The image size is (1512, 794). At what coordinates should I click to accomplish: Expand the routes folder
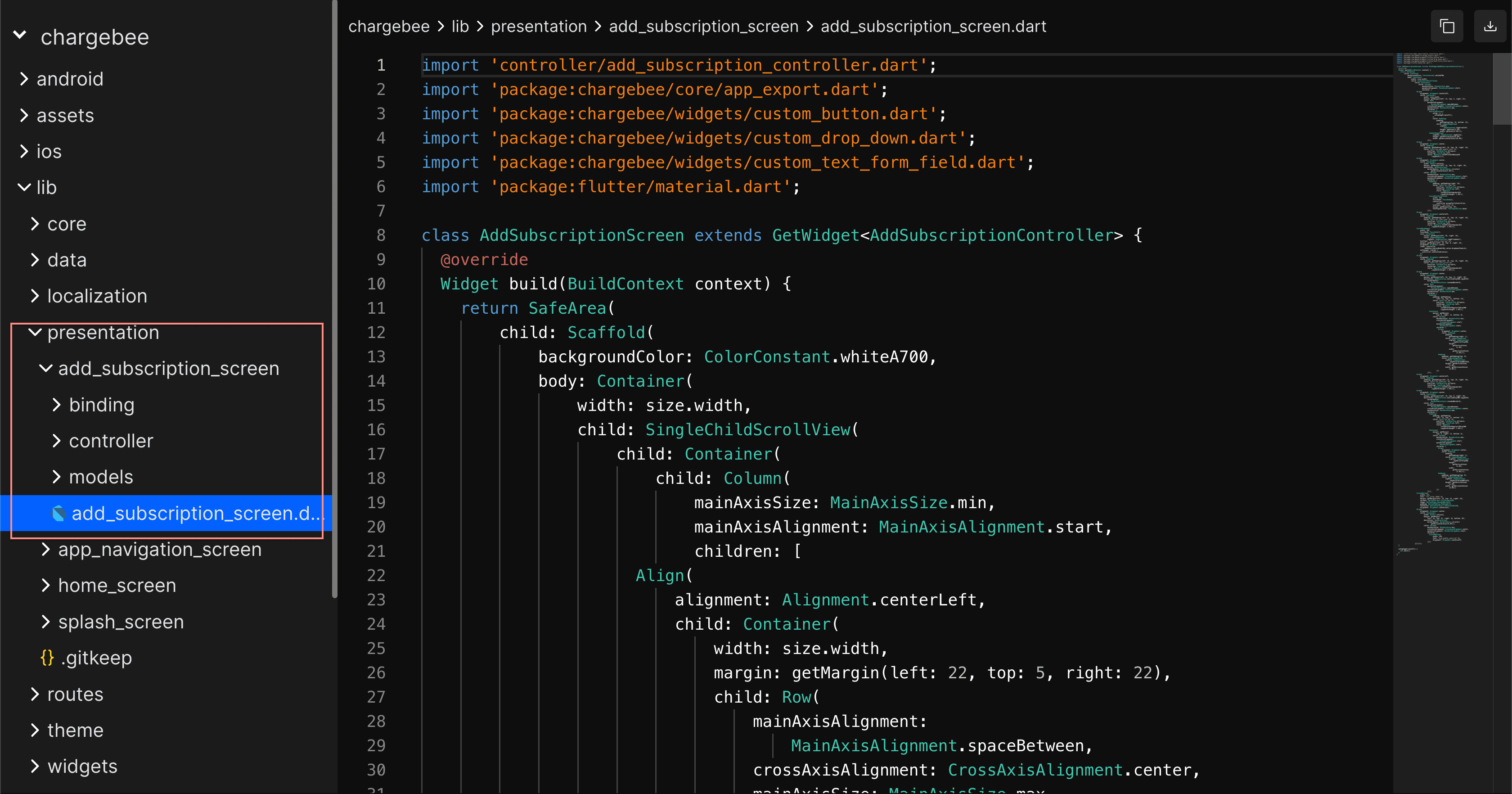pyautogui.click(x=35, y=694)
